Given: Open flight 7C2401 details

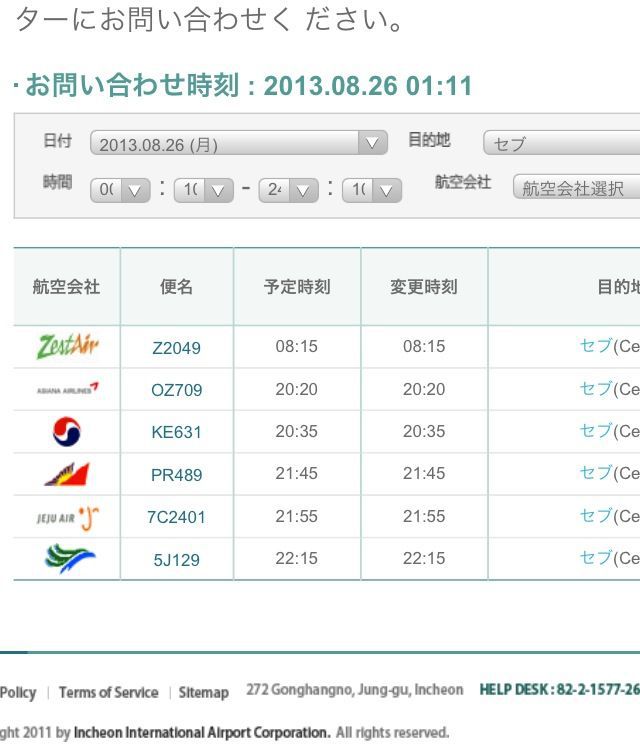Looking at the screenshot, I should [x=176, y=517].
